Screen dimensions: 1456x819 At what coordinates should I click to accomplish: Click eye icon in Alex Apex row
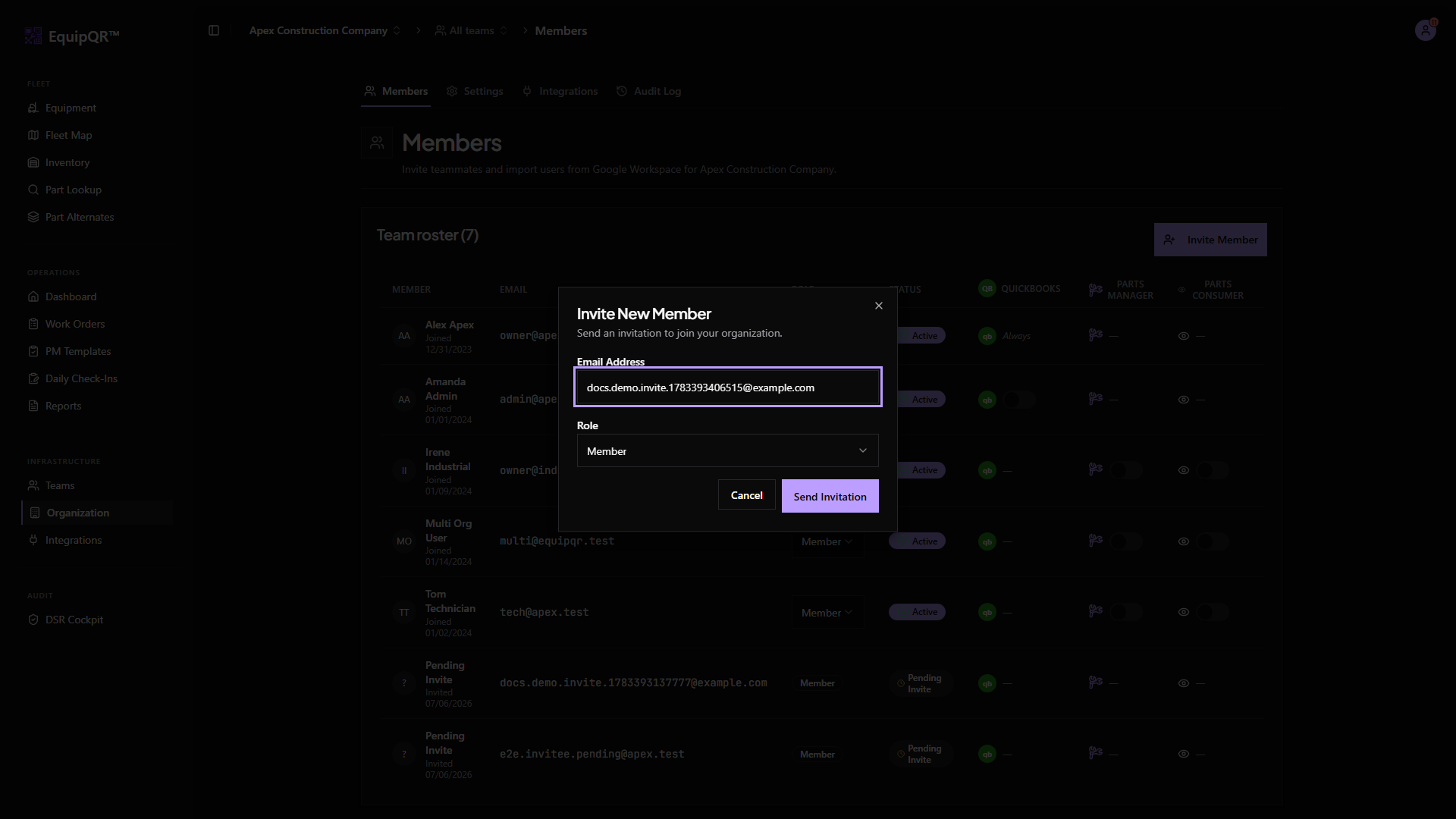(x=1183, y=336)
